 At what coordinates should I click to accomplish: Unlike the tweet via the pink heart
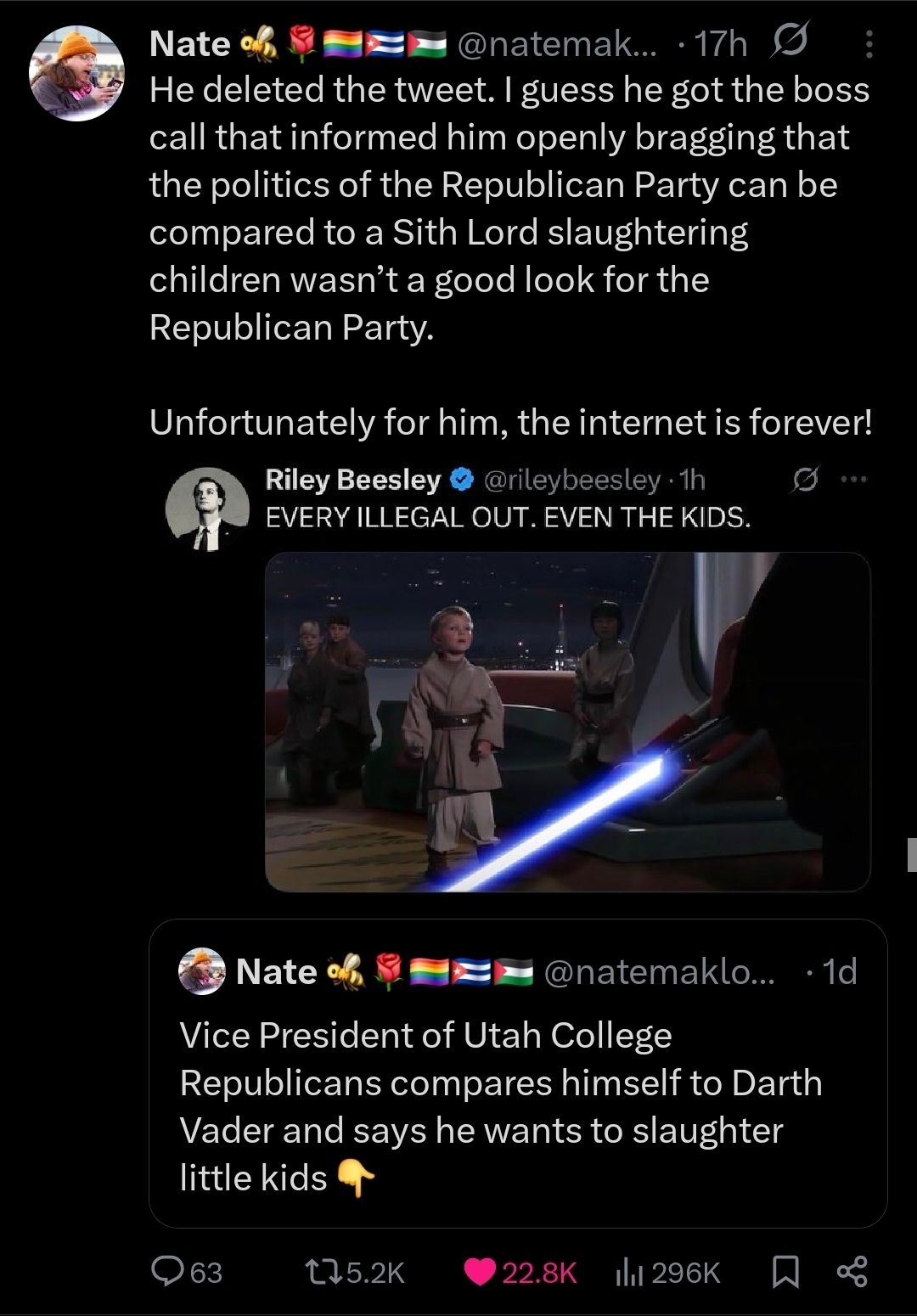(481, 1271)
